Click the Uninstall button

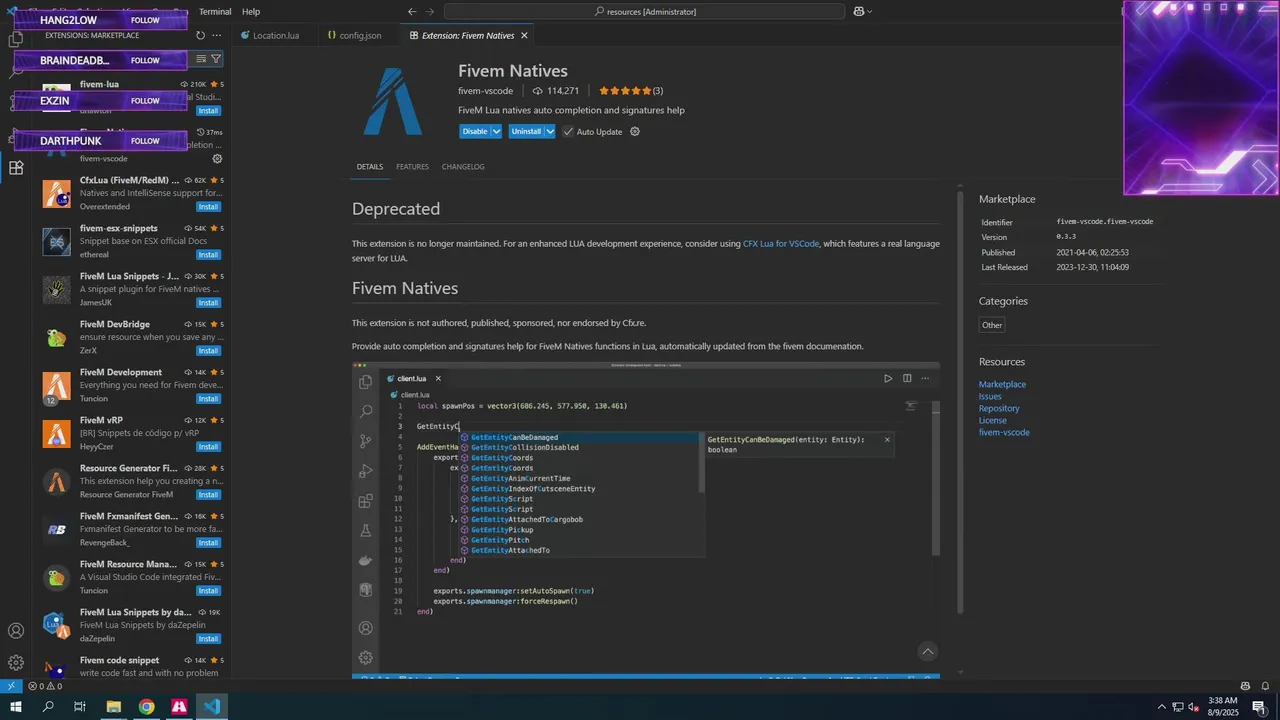point(526,131)
